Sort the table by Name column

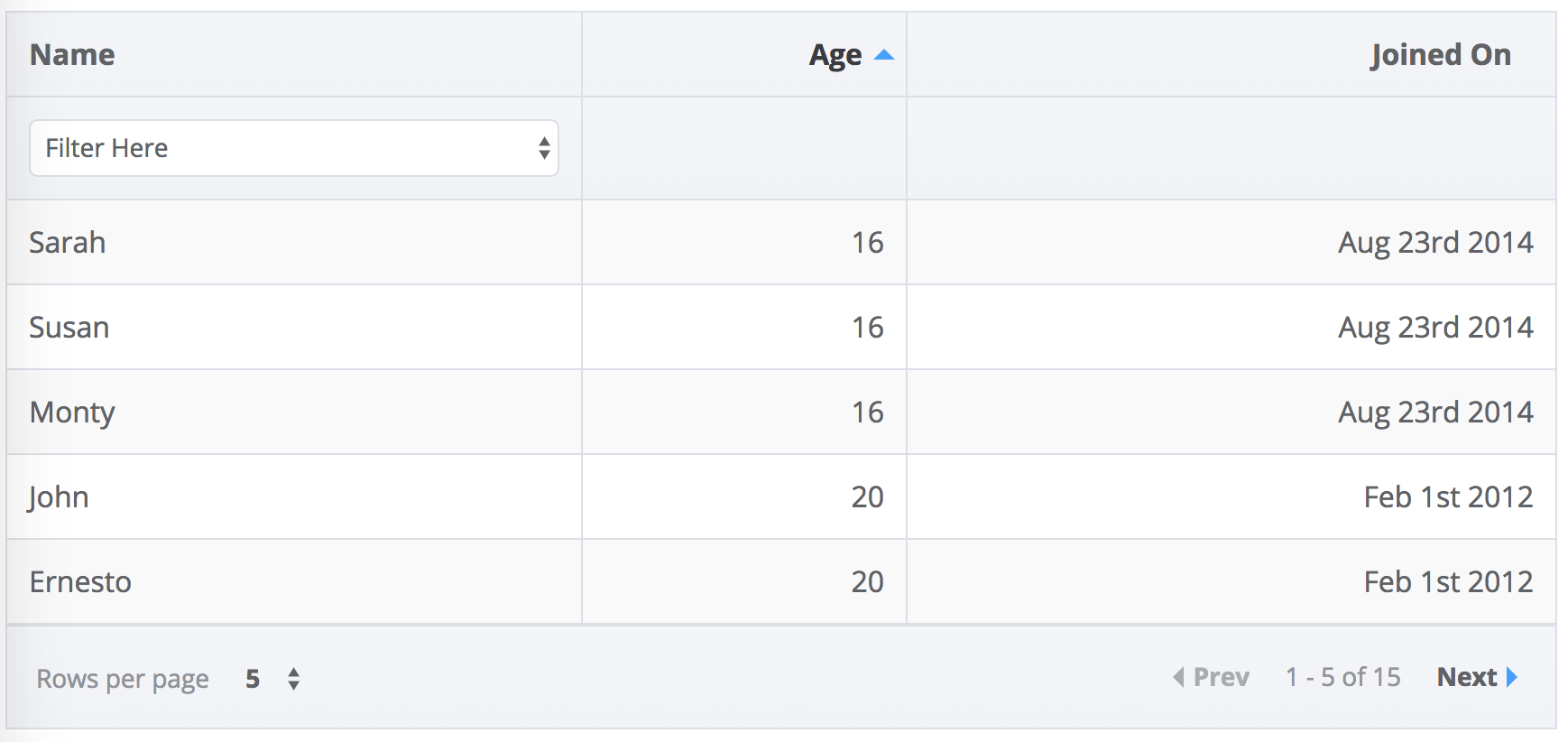[x=72, y=55]
